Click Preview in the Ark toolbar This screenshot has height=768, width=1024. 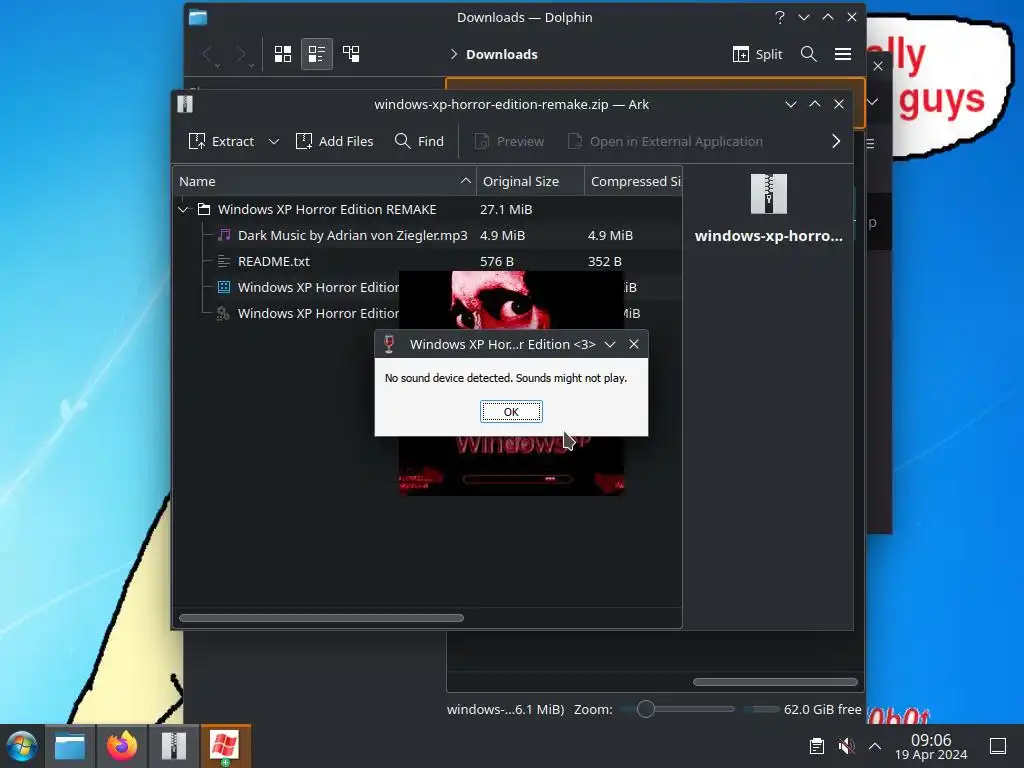(509, 141)
